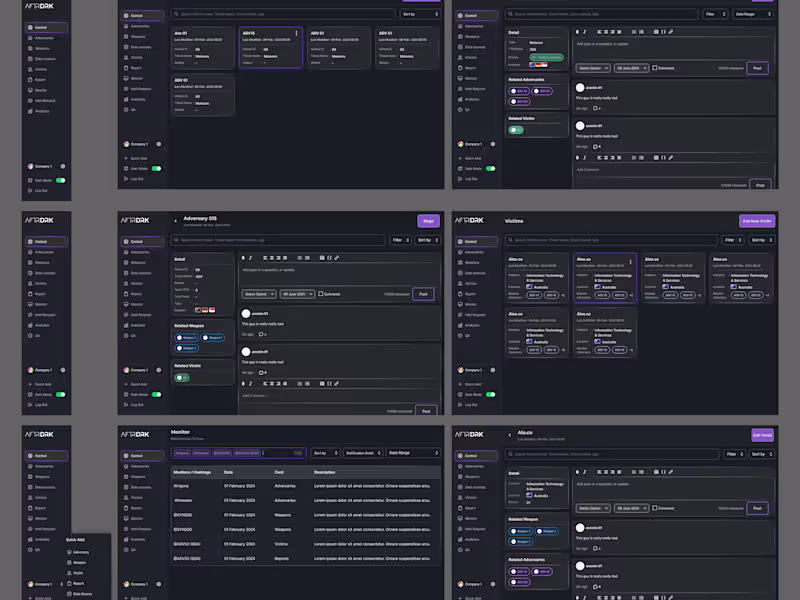Choose Adversary from the Quick Add menu
The width and height of the screenshot is (800, 600).
coord(80,552)
